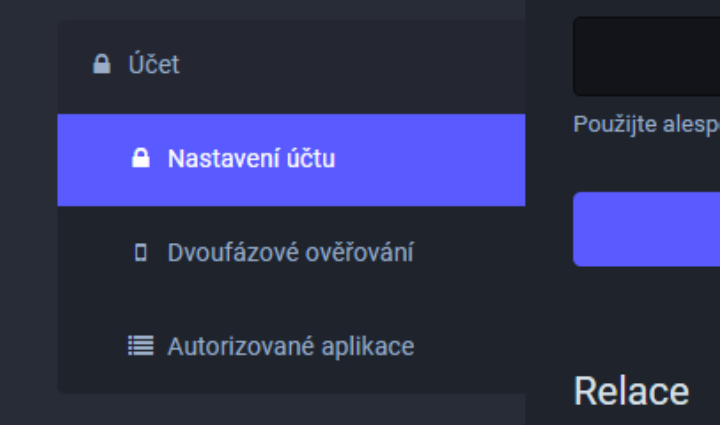Image resolution: width=720 pixels, height=425 pixels.
Task: Click the lock icon beside Účet
Action: [101, 65]
